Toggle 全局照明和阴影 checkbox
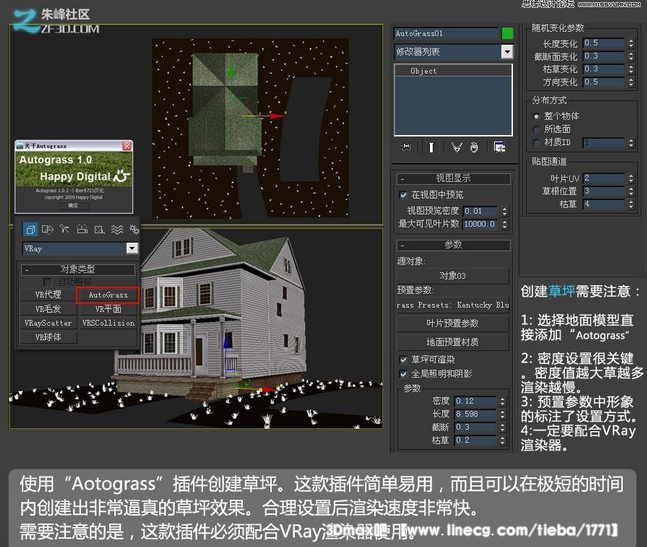 403,374
